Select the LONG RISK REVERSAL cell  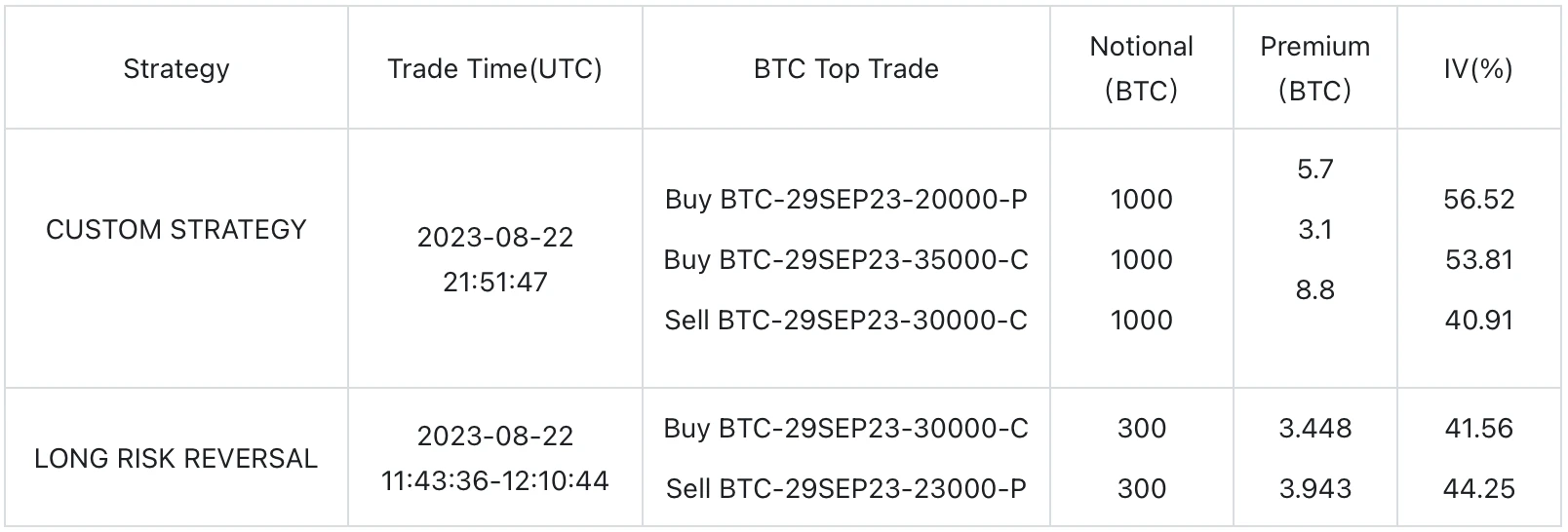176,459
